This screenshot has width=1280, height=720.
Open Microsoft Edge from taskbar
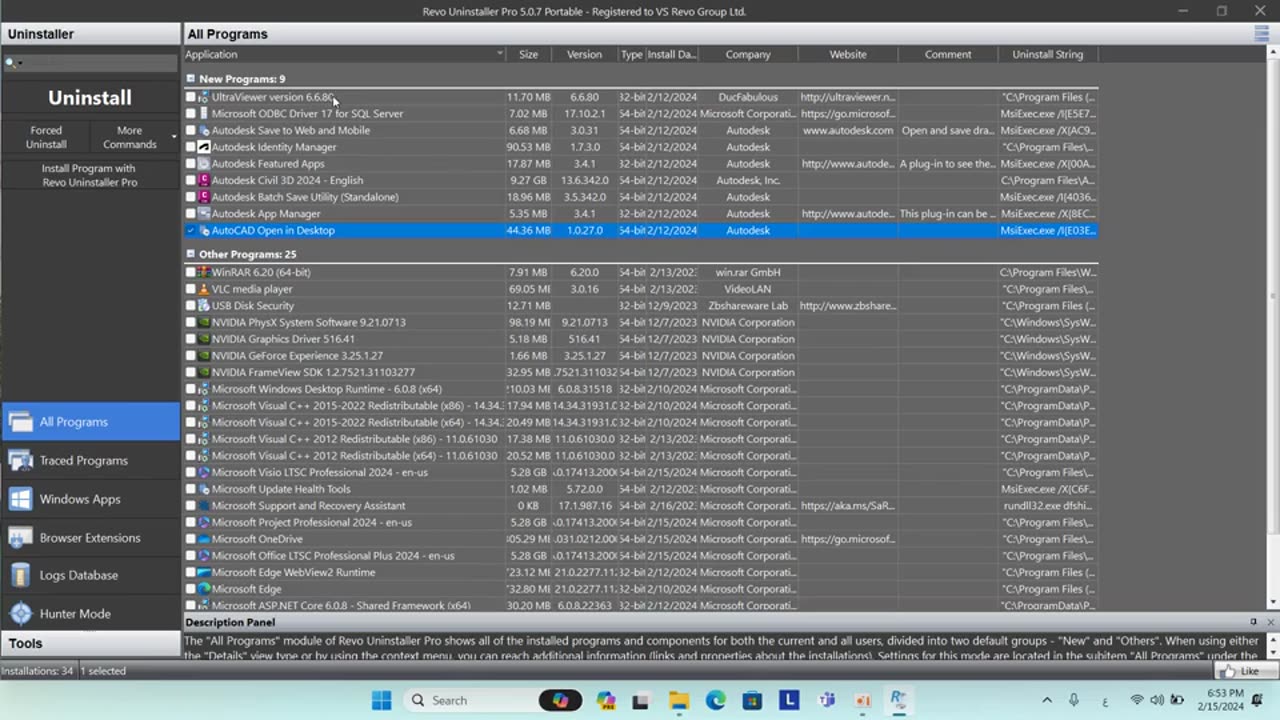click(x=716, y=700)
